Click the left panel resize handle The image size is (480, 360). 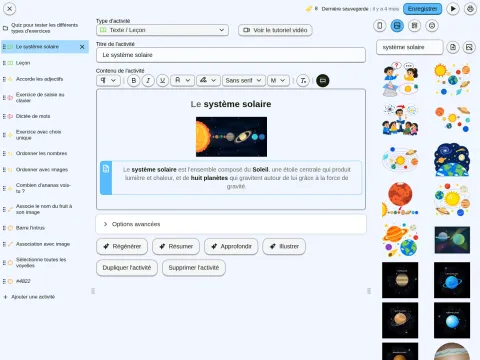tap(93, 291)
